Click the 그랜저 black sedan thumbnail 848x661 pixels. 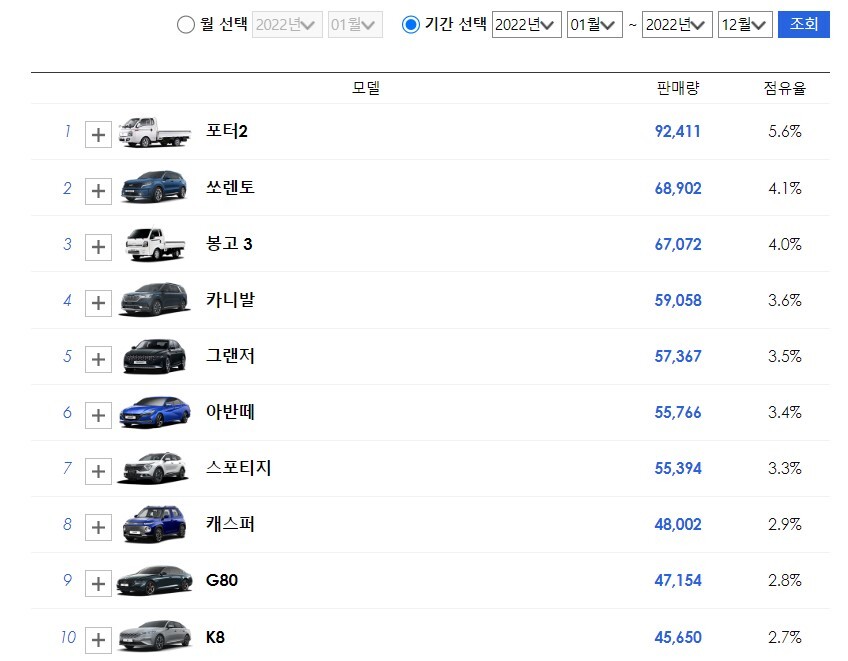(x=155, y=356)
